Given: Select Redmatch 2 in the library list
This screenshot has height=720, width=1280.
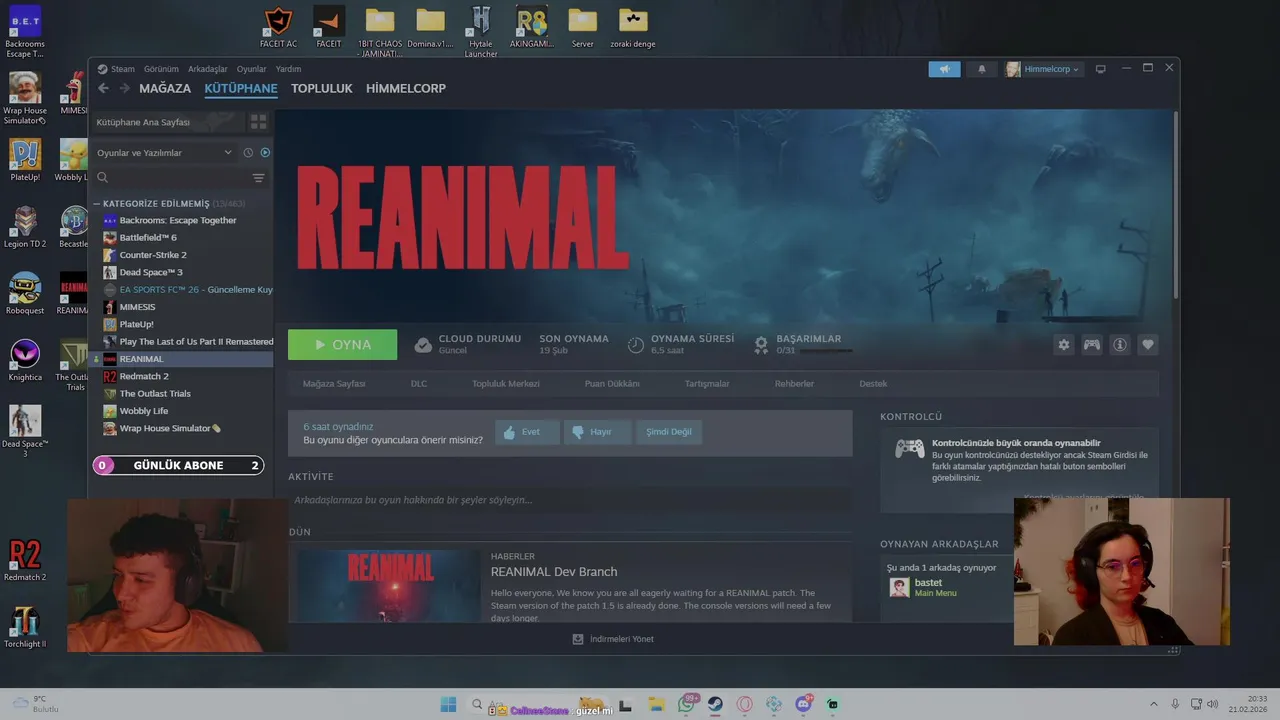Looking at the screenshot, I should point(181,376).
